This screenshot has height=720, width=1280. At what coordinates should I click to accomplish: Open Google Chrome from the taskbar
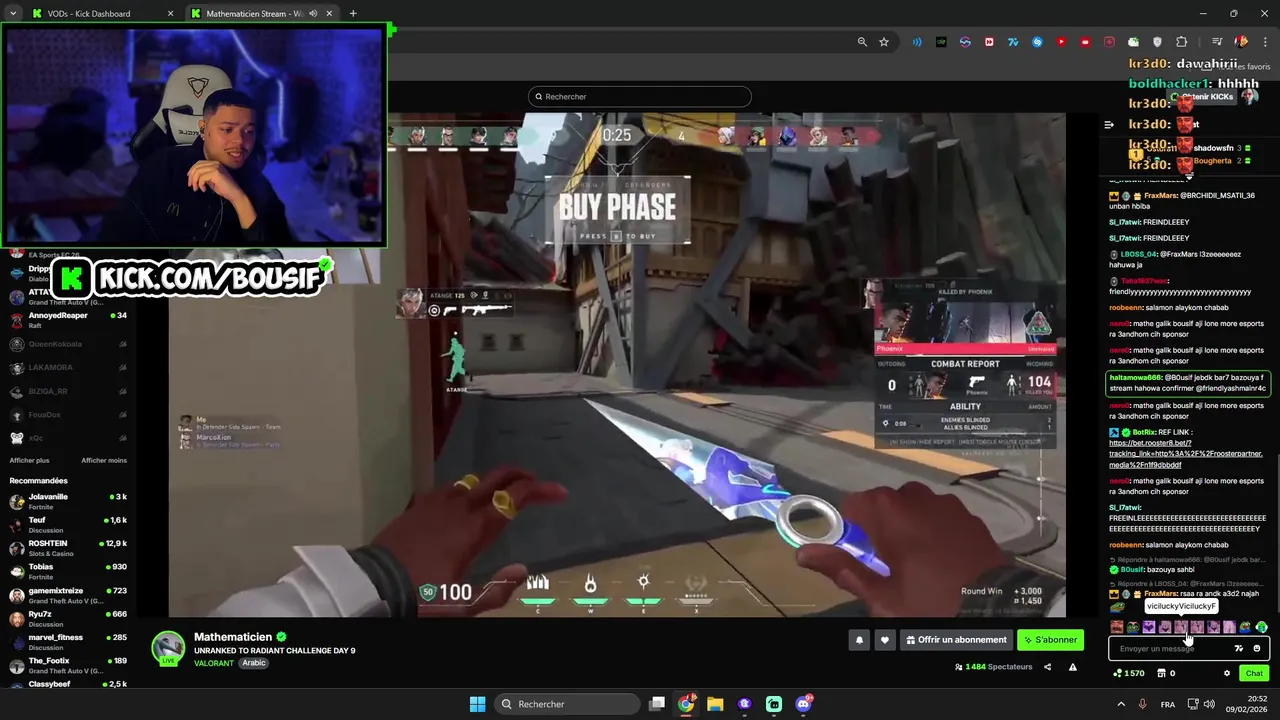686,704
